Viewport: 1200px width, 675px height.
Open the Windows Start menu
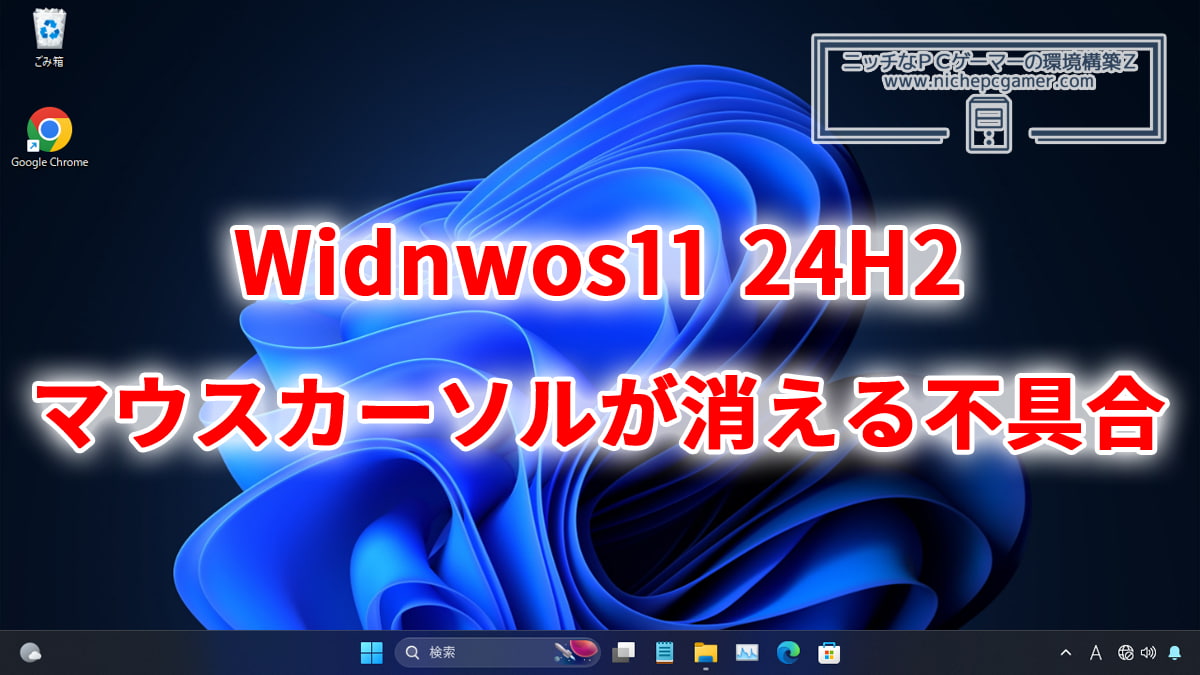(x=371, y=653)
